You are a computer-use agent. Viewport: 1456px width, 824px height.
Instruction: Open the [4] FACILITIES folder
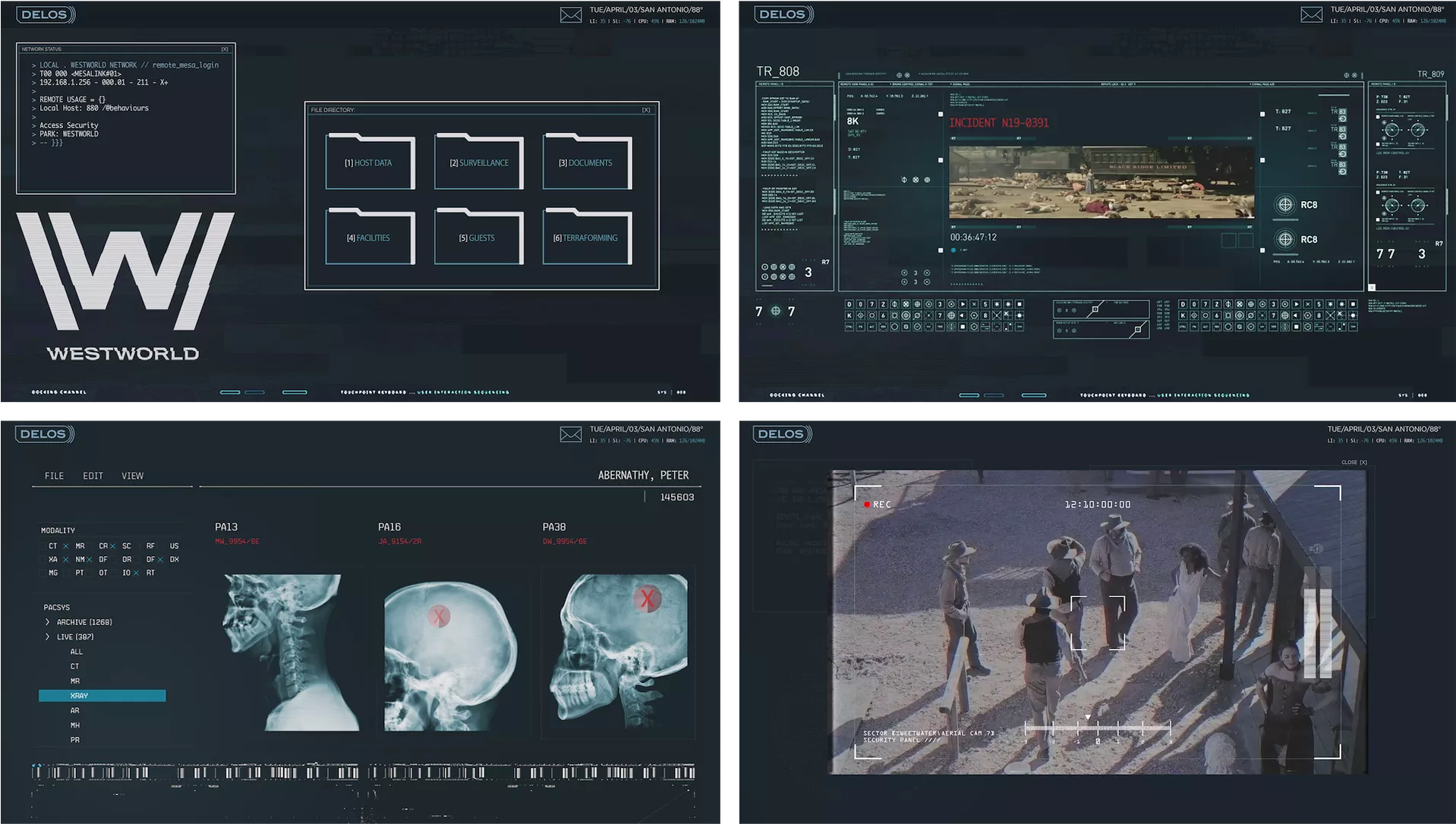click(370, 237)
